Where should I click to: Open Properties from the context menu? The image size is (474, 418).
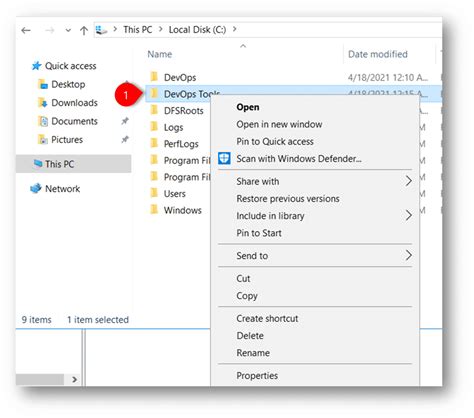click(x=257, y=376)
